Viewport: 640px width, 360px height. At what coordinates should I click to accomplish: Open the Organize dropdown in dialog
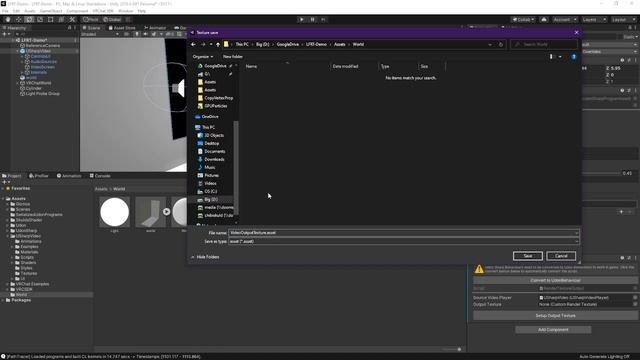click(202, 57)
